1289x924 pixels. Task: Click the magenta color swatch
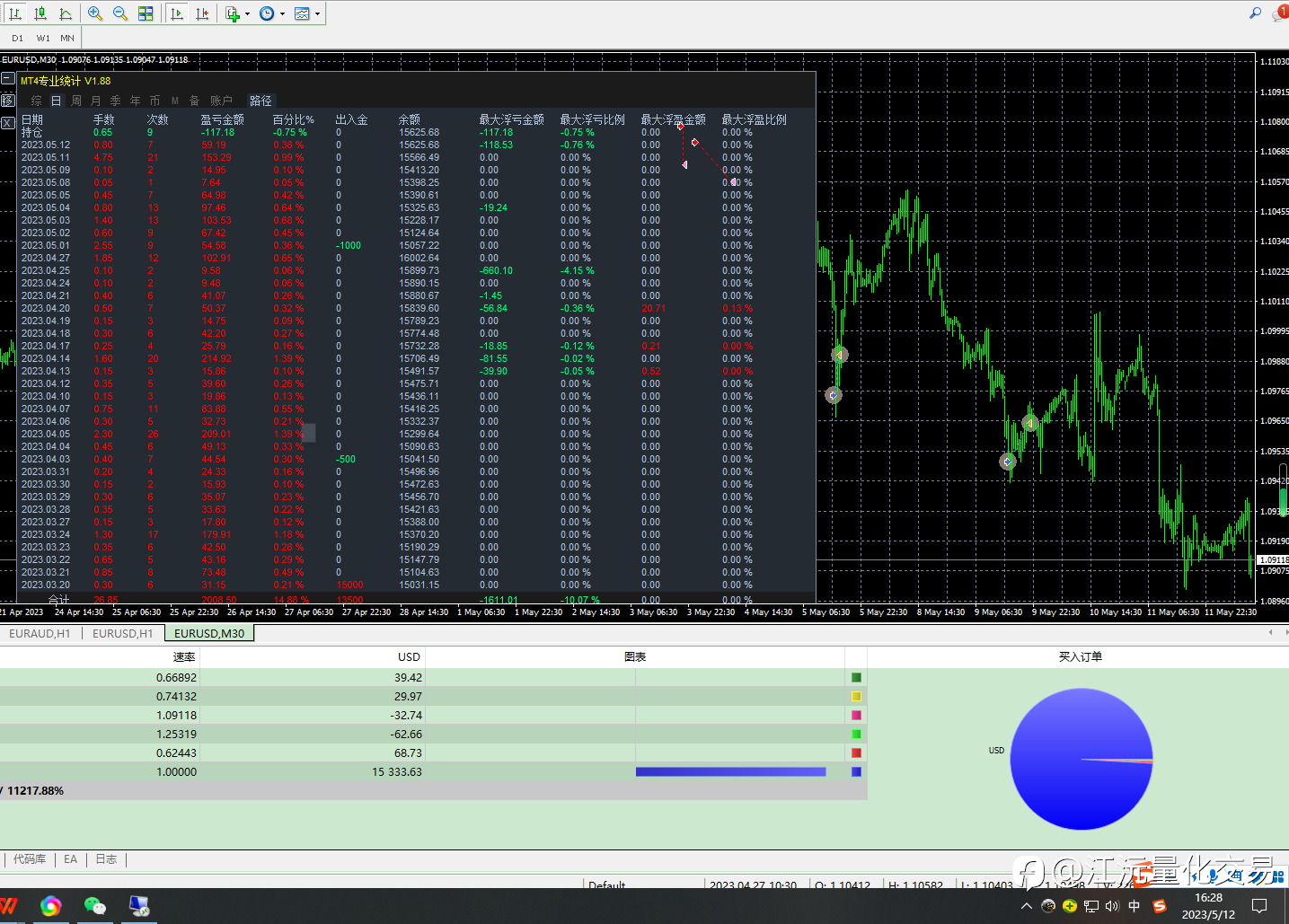(x=856, y=715)
